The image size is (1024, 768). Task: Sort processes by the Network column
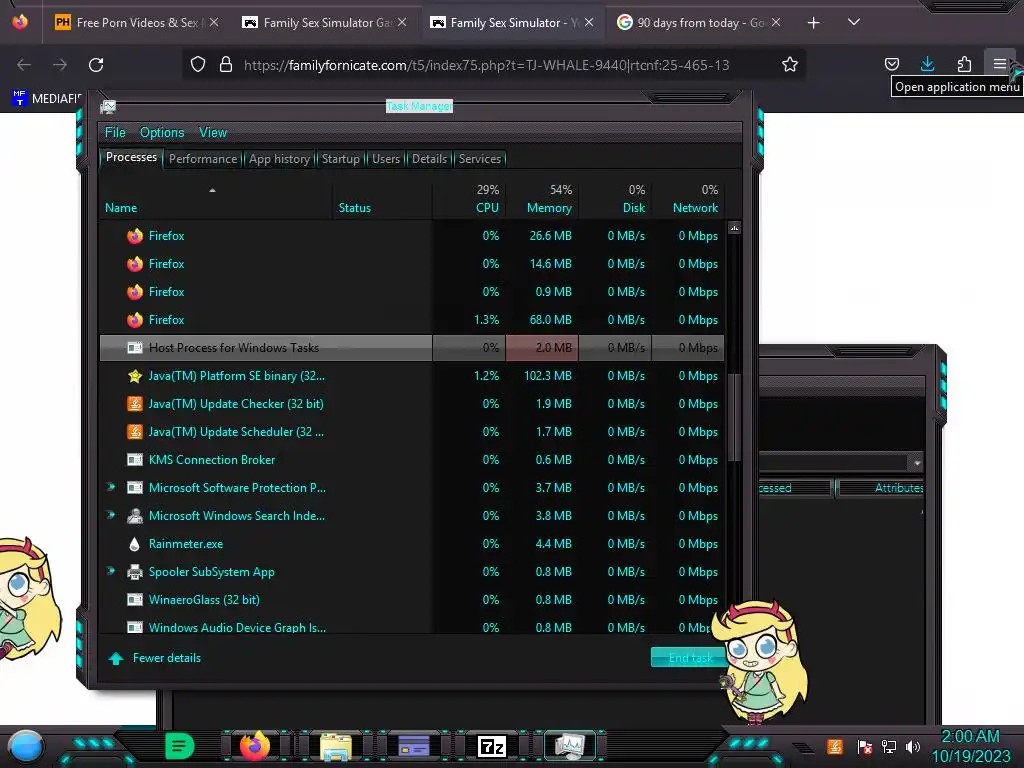tap(688, 199)
